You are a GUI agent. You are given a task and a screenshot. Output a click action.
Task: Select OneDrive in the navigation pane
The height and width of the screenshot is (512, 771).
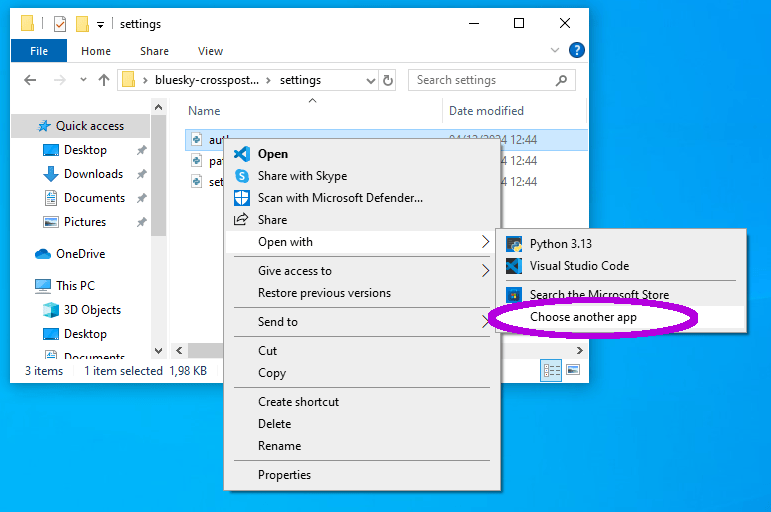[x=80, y=254]
